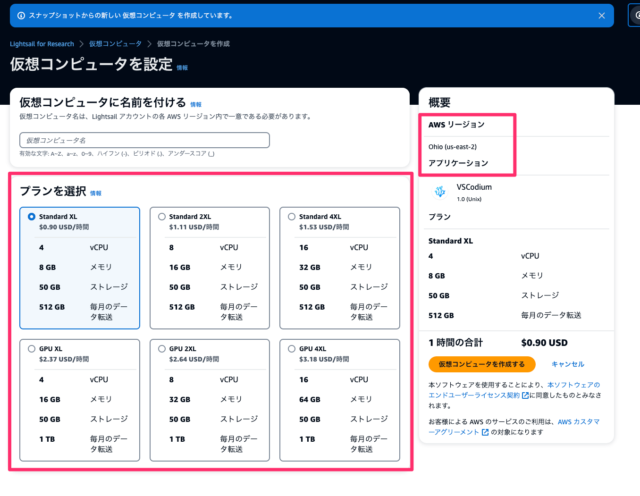
Task: Click the 1 時間の合計 label
Action: pyautogui.click(x=456, y=343)
